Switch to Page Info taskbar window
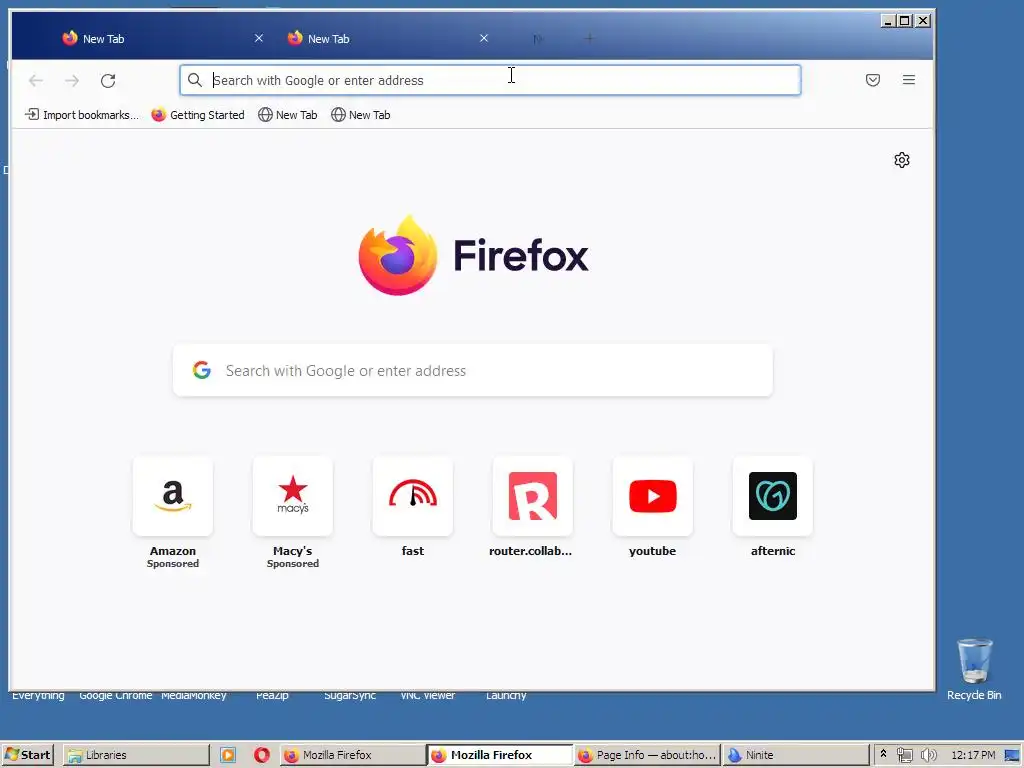1024x768 pixels. tap(647, 755)
